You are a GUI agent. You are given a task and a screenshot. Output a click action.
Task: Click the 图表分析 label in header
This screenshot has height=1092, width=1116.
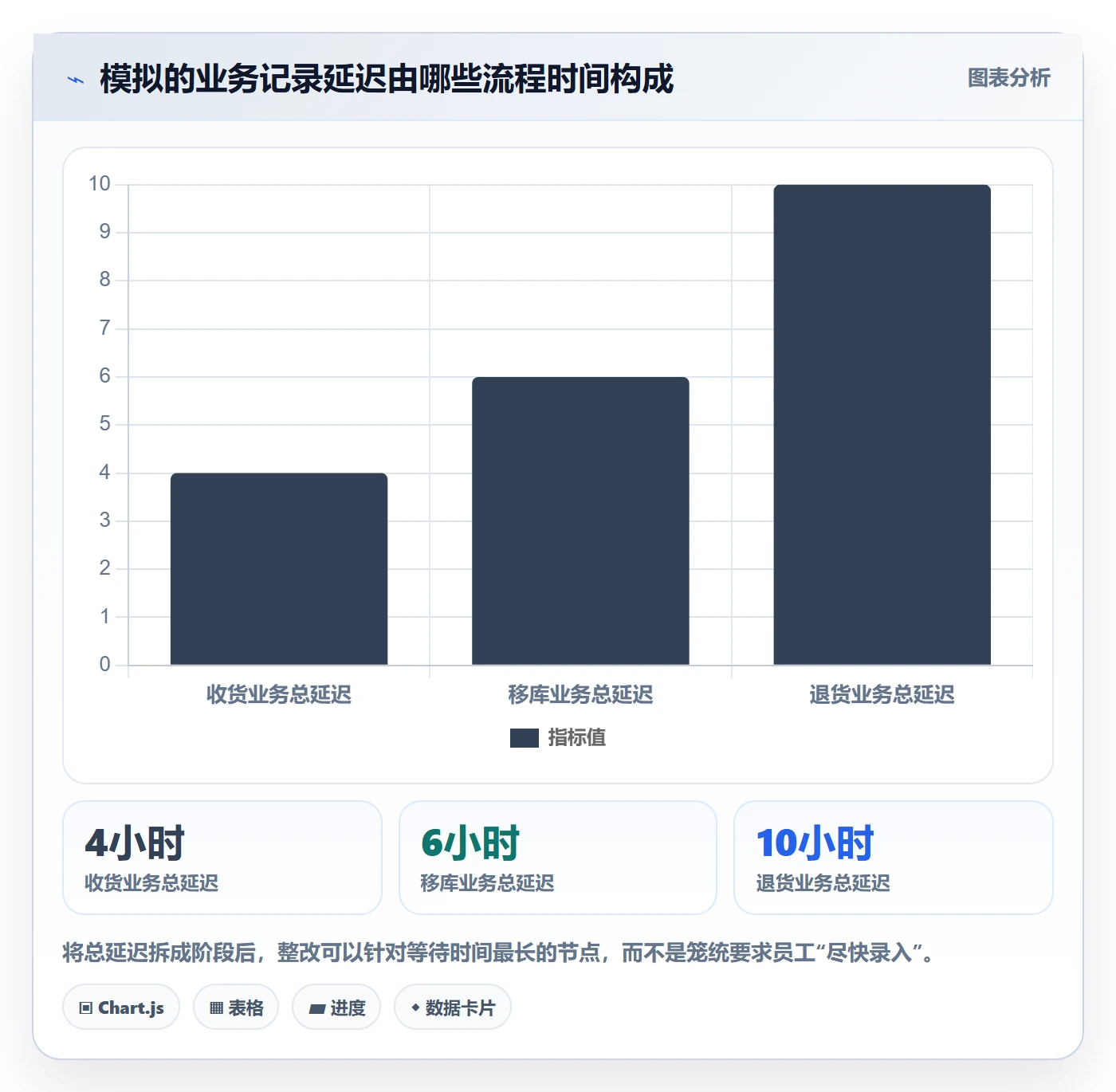1008,78
